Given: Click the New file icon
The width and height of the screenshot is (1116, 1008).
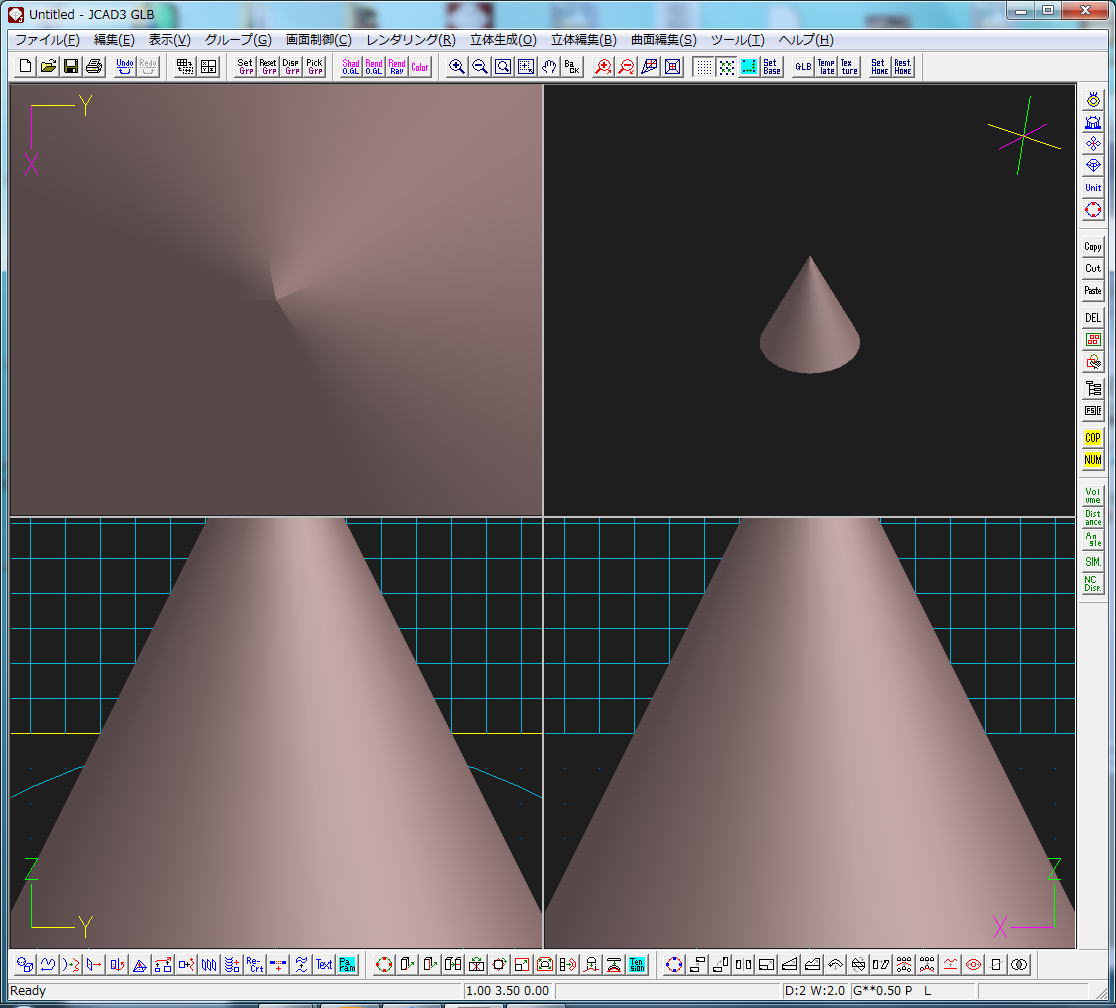Looking at the screenshot, I should pos(26,67).
